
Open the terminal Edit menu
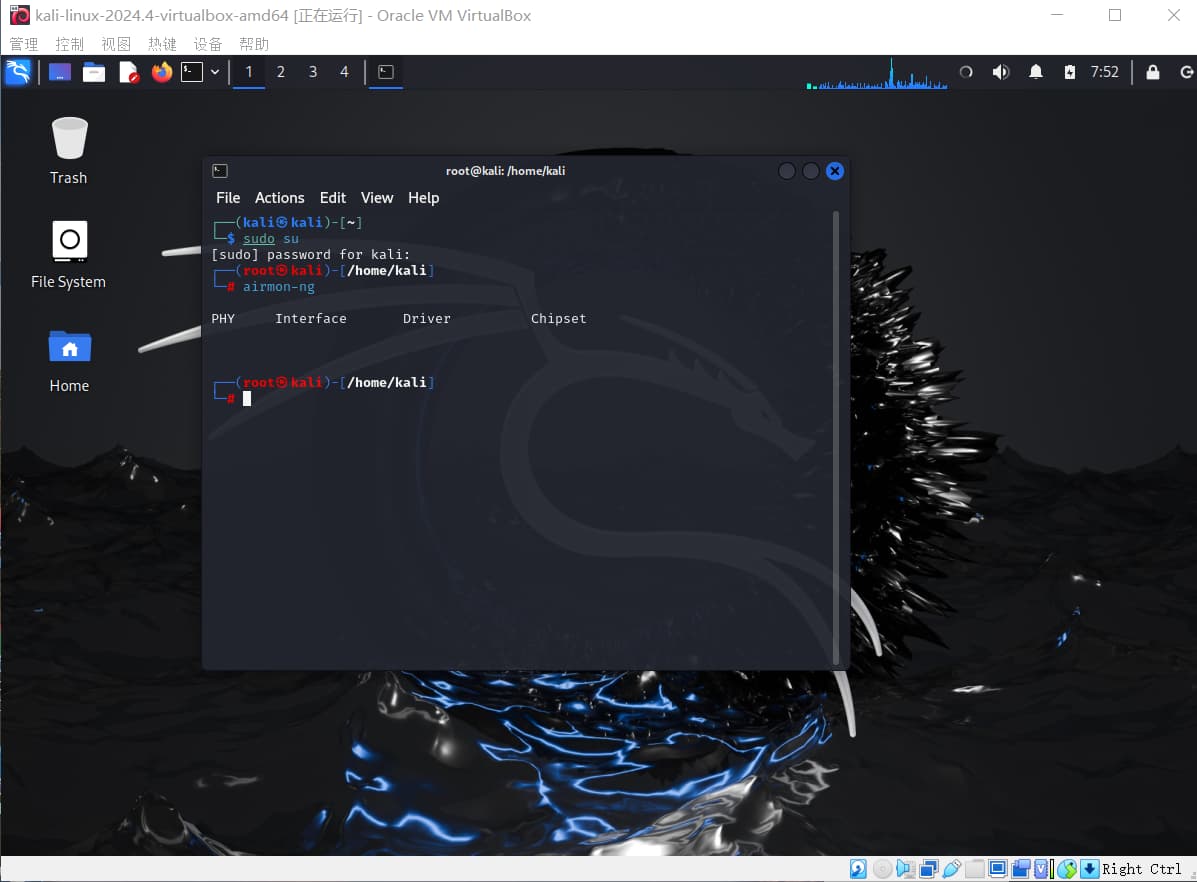pos(333,198)
